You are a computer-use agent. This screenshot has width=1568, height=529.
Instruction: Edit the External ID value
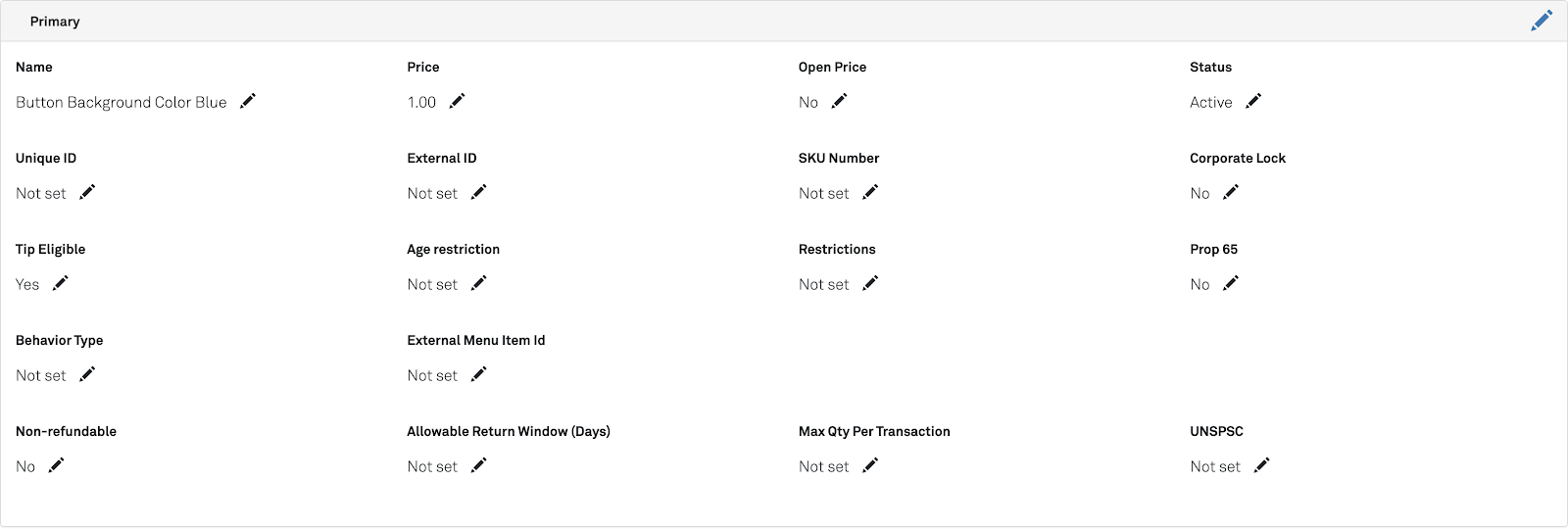[x=478, y=192]
